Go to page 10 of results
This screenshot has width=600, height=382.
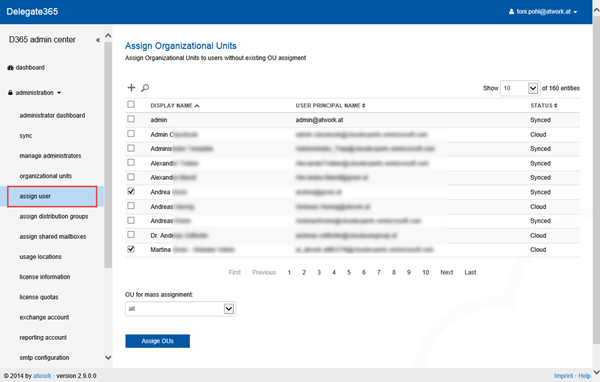[x=426, y=273]
